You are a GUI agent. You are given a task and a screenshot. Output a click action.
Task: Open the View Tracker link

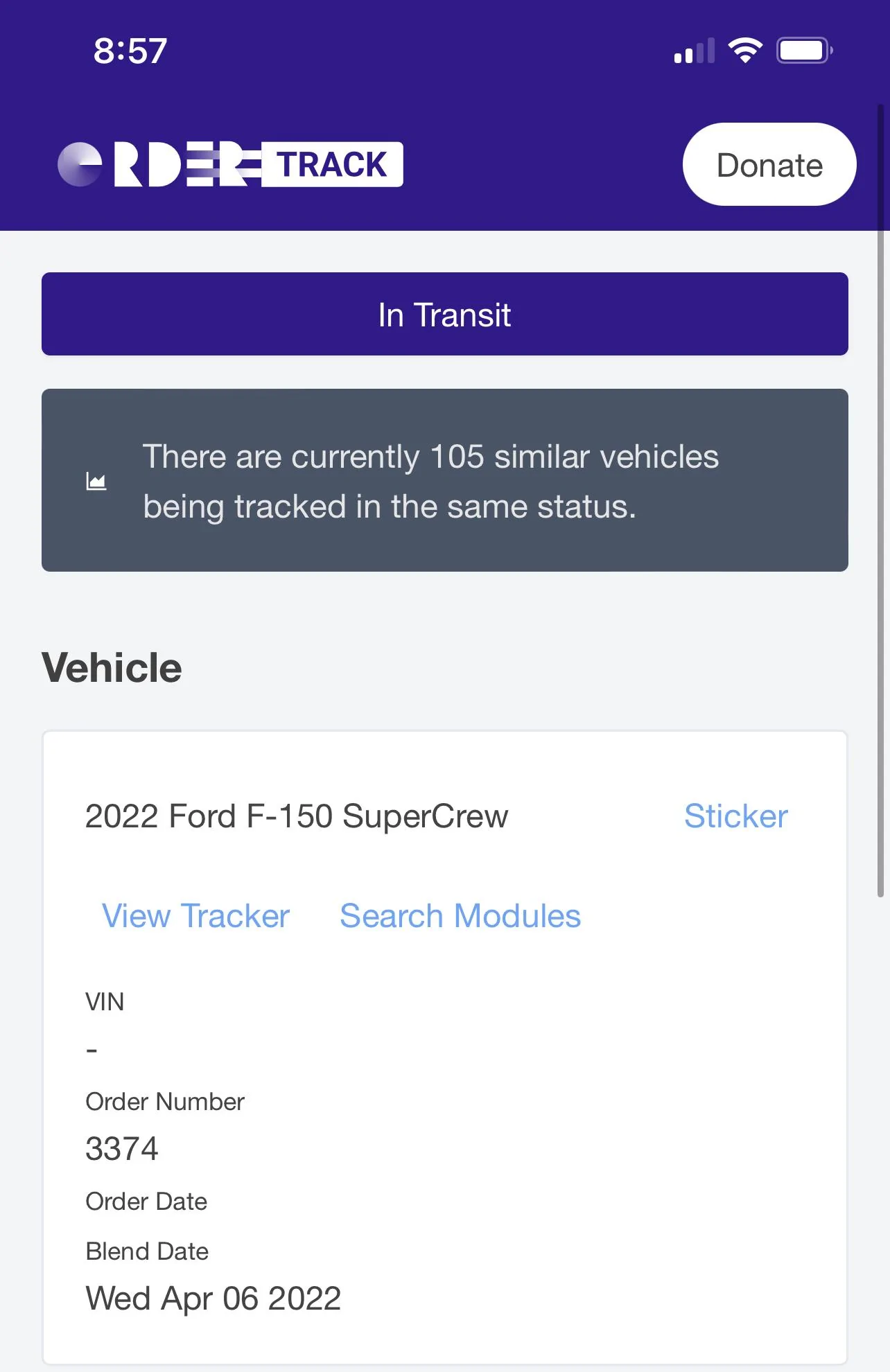[195, 916]
